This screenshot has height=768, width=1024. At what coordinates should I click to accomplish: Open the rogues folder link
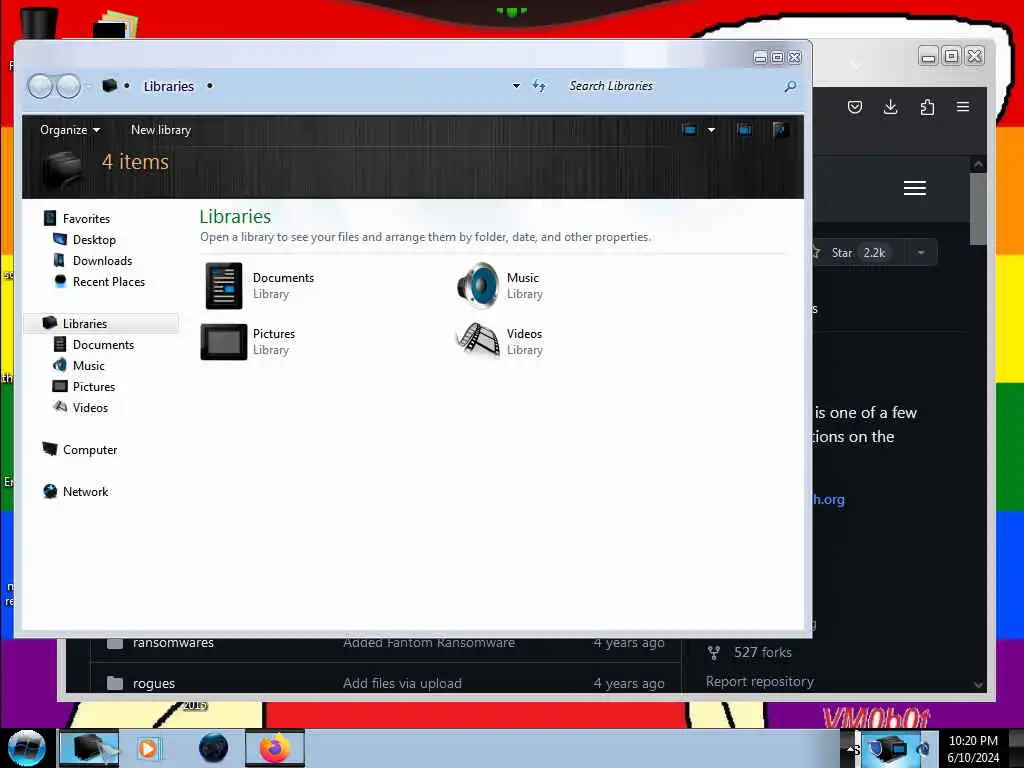(x=154, y=683)
